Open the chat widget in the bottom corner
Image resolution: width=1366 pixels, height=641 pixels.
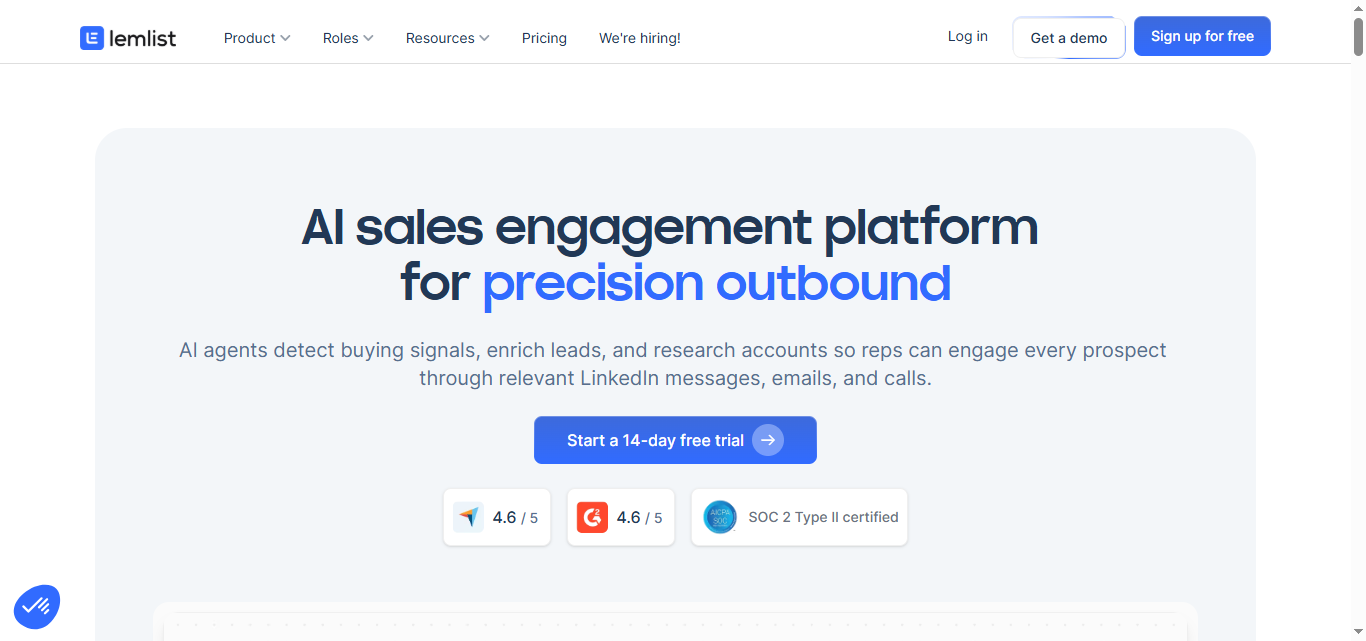(37, 606)
